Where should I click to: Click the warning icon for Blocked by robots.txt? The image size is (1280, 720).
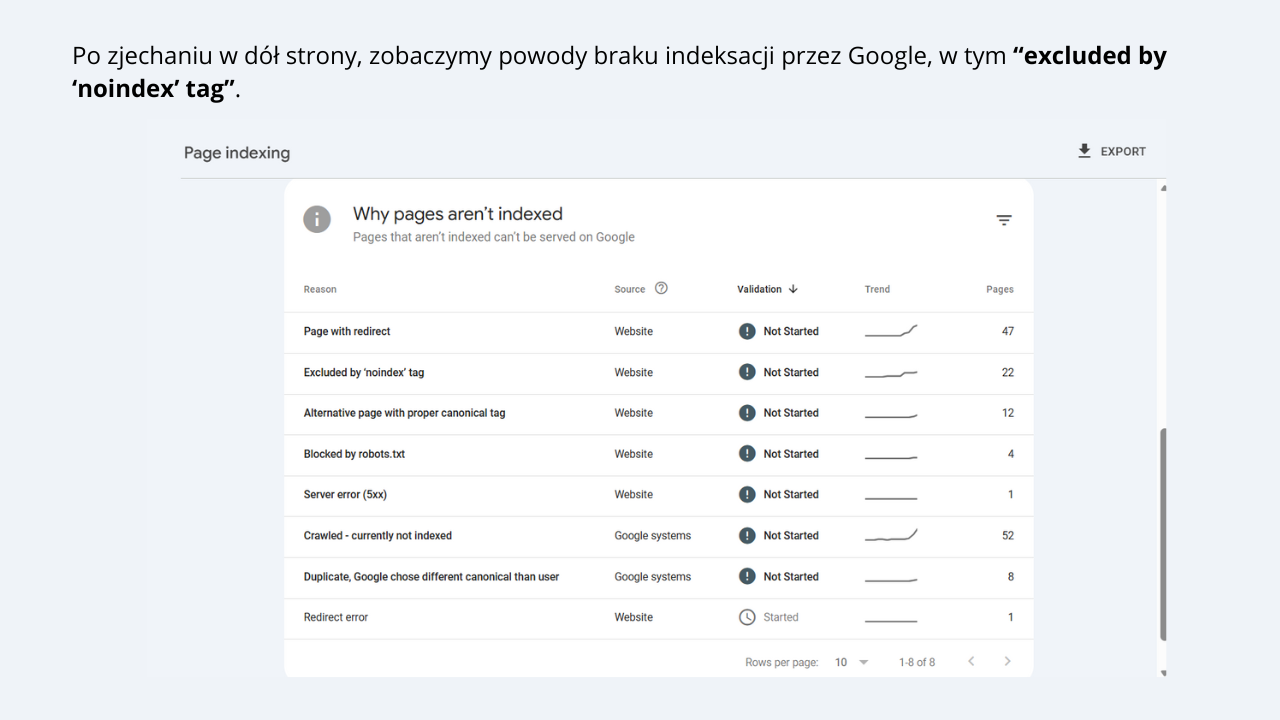click(x=746, y=453)
